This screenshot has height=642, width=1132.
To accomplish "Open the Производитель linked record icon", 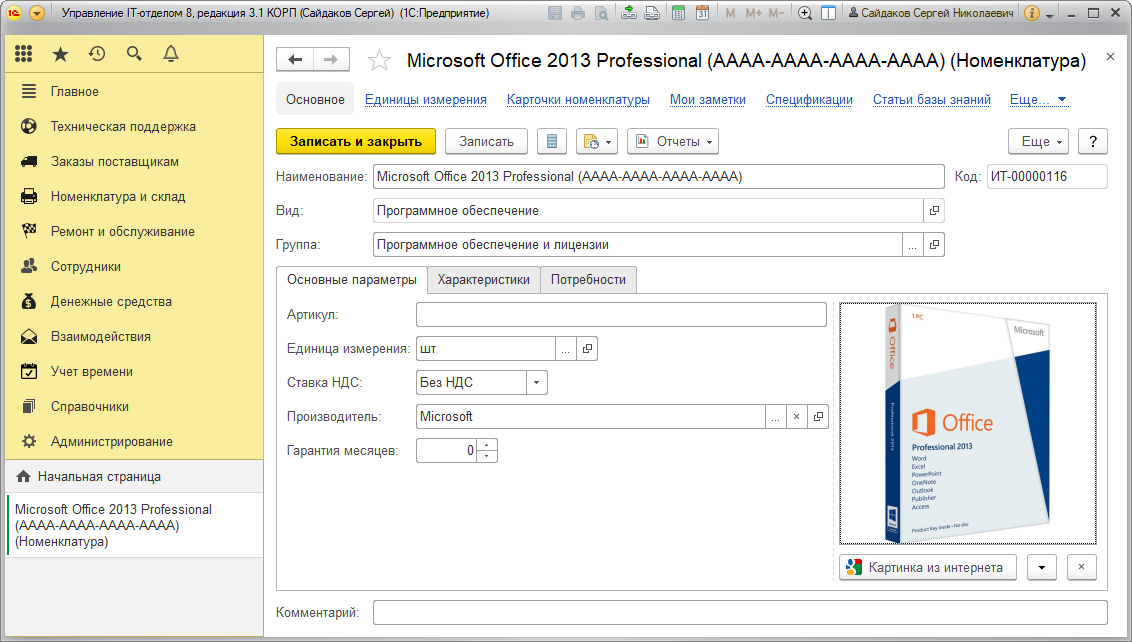I will point(818,417).
